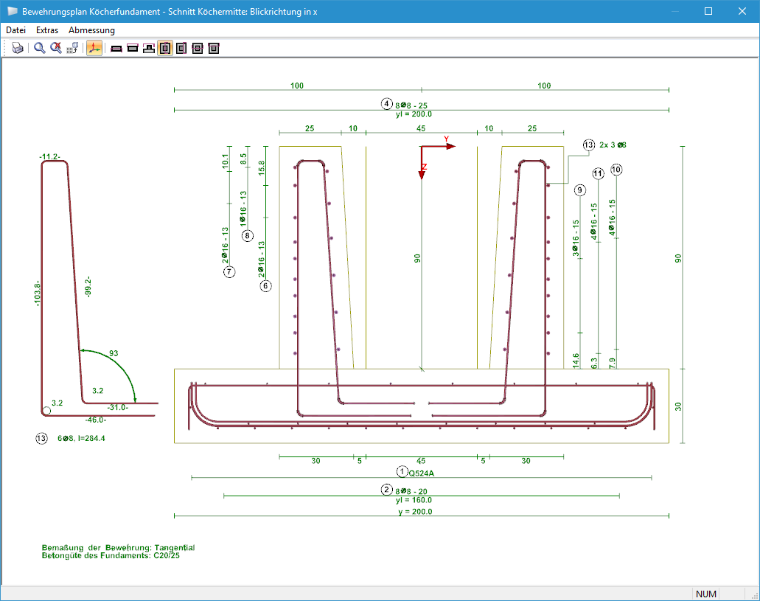Click position marker 9 on right side

pyautogui.click(x=580, y=190)
